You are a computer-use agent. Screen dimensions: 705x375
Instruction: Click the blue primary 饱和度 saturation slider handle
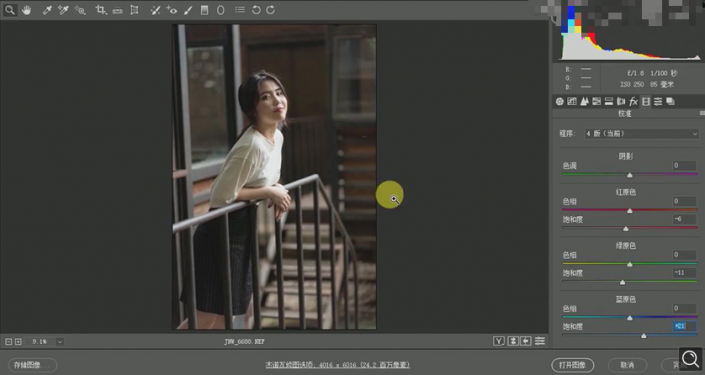(644, 336)
